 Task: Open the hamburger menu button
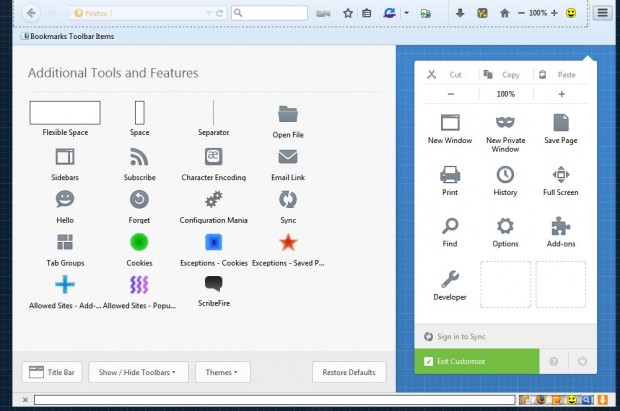pos(603,13)
